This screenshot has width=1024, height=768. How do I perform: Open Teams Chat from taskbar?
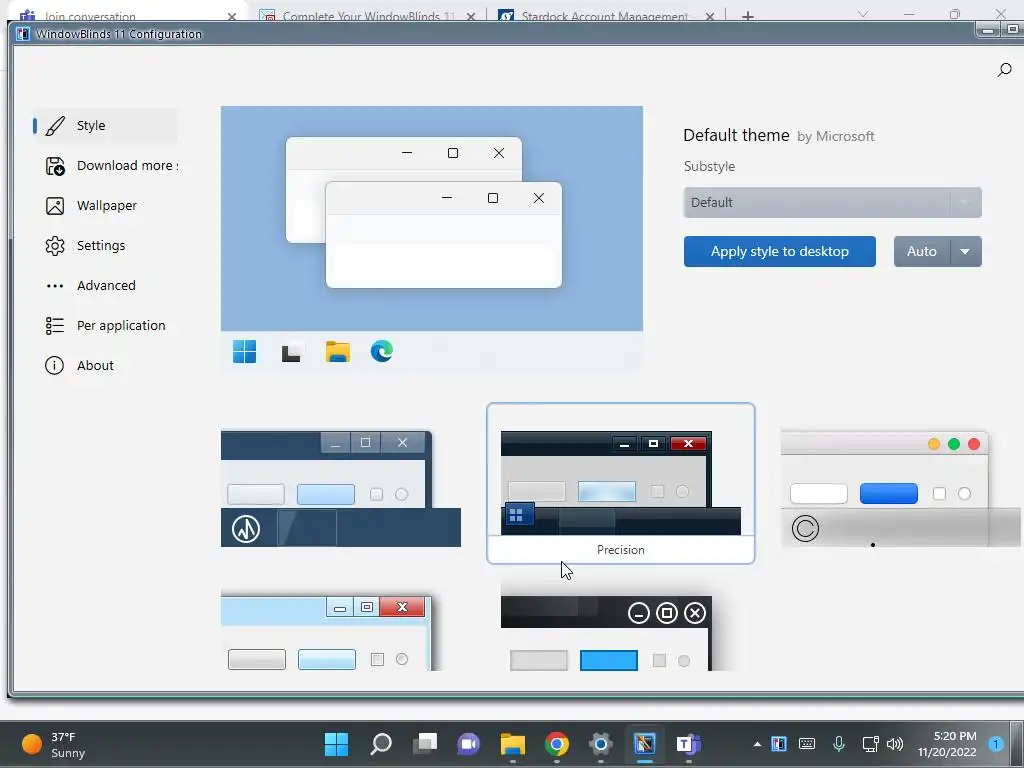(x=468, y=744)
